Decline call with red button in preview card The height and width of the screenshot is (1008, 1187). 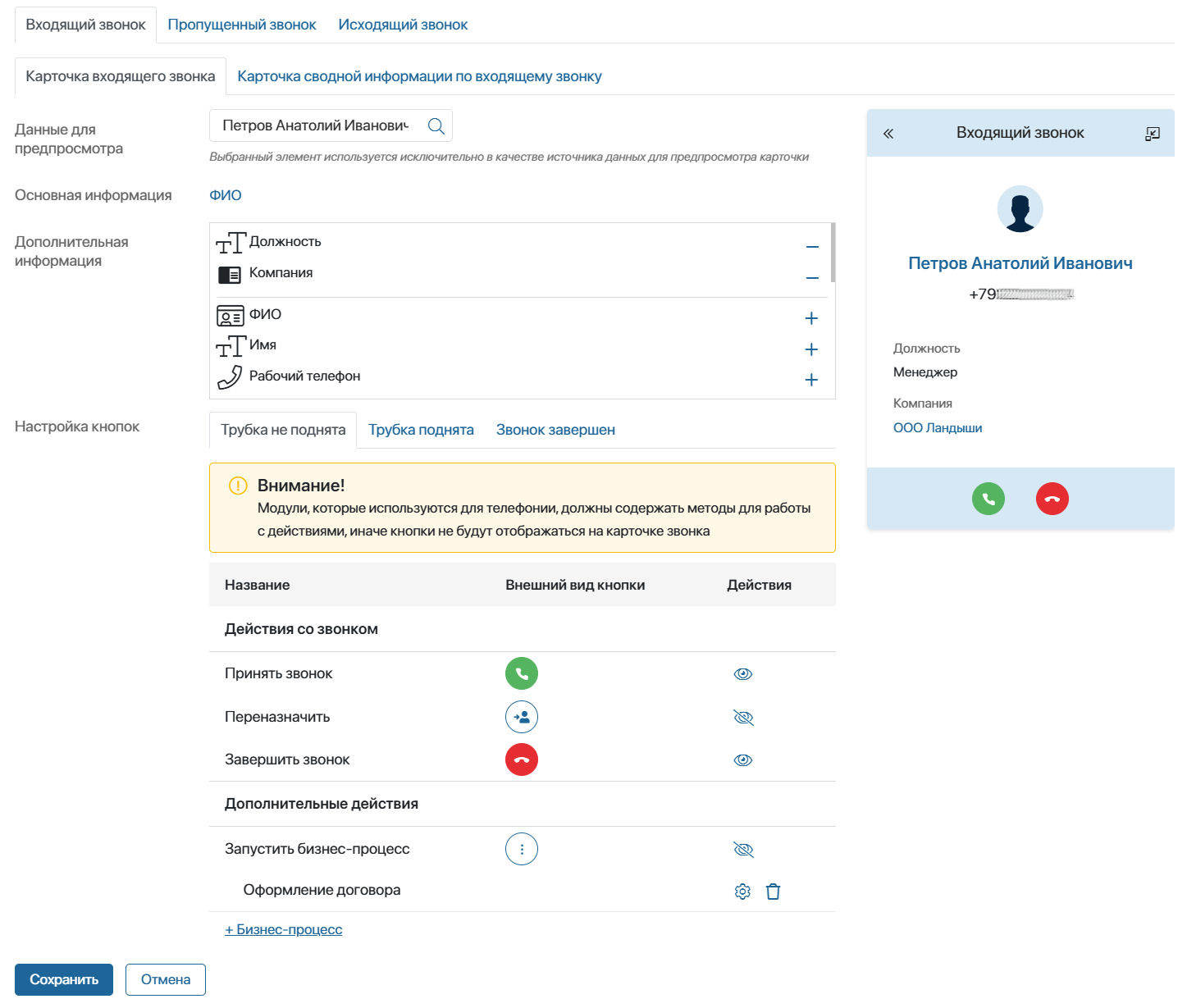[x=1052, y=499]
